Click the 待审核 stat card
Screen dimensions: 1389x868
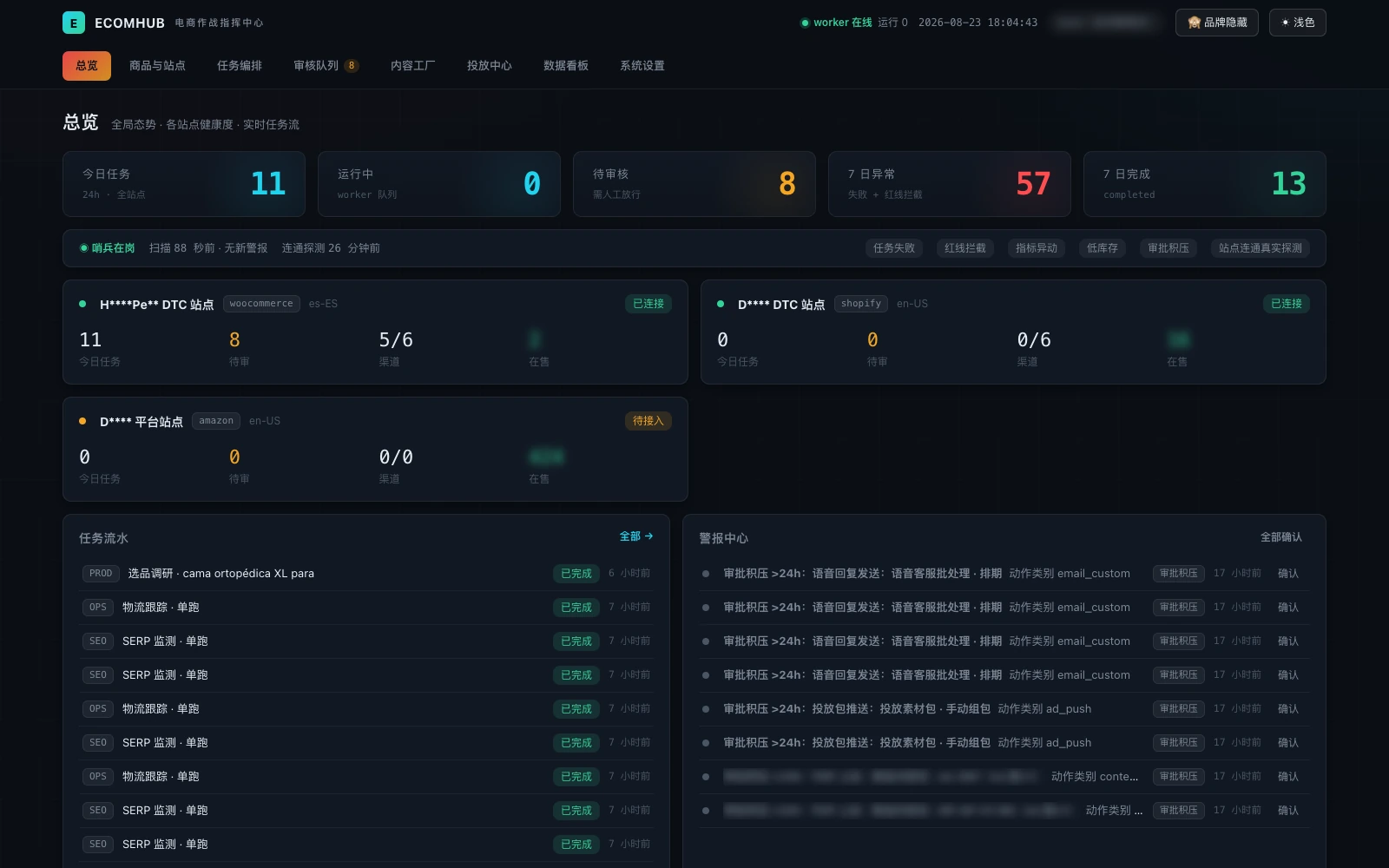(x=694, y=184)
